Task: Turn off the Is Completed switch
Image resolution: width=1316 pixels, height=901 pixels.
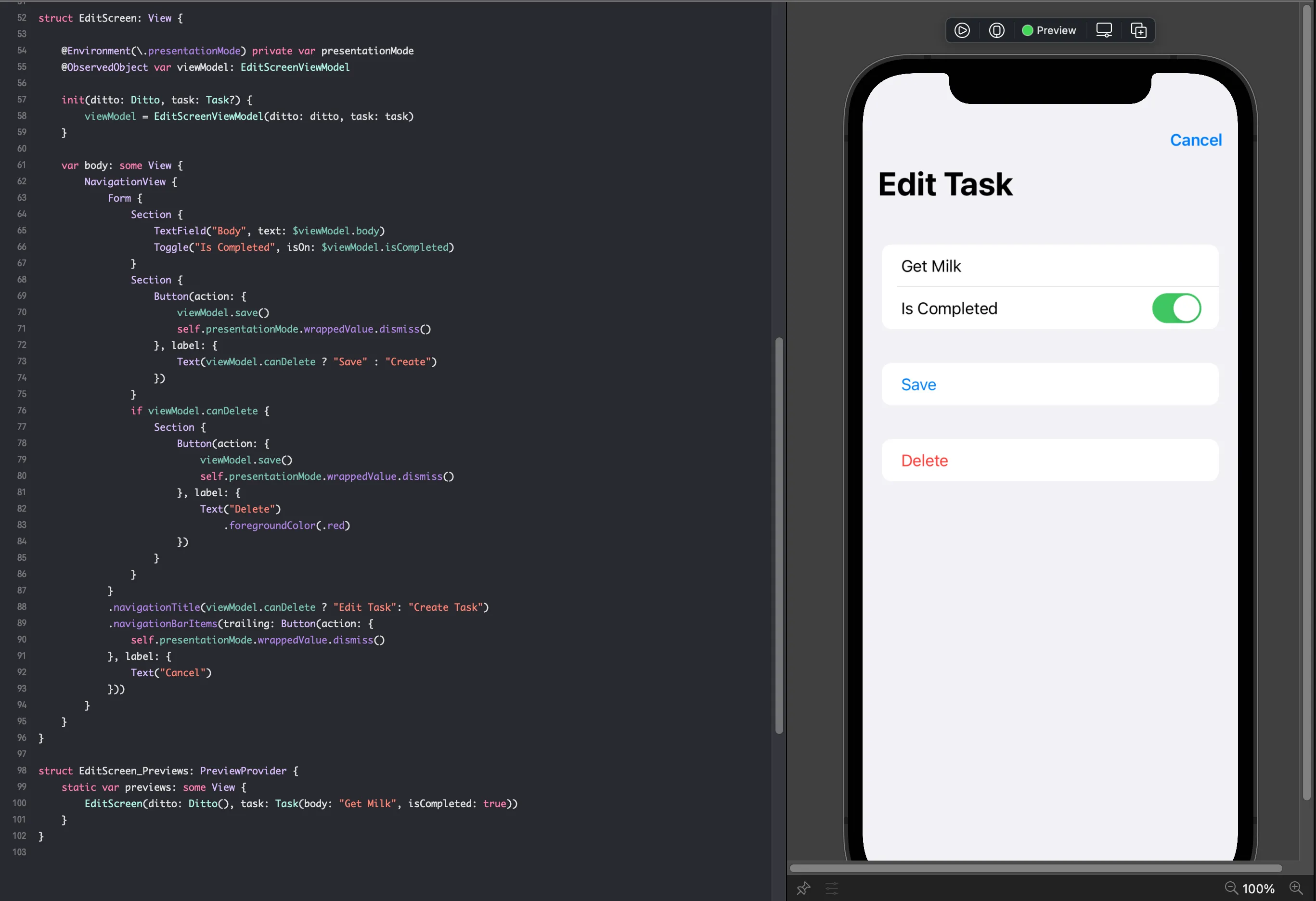Action: click(x=1176, y=308)
